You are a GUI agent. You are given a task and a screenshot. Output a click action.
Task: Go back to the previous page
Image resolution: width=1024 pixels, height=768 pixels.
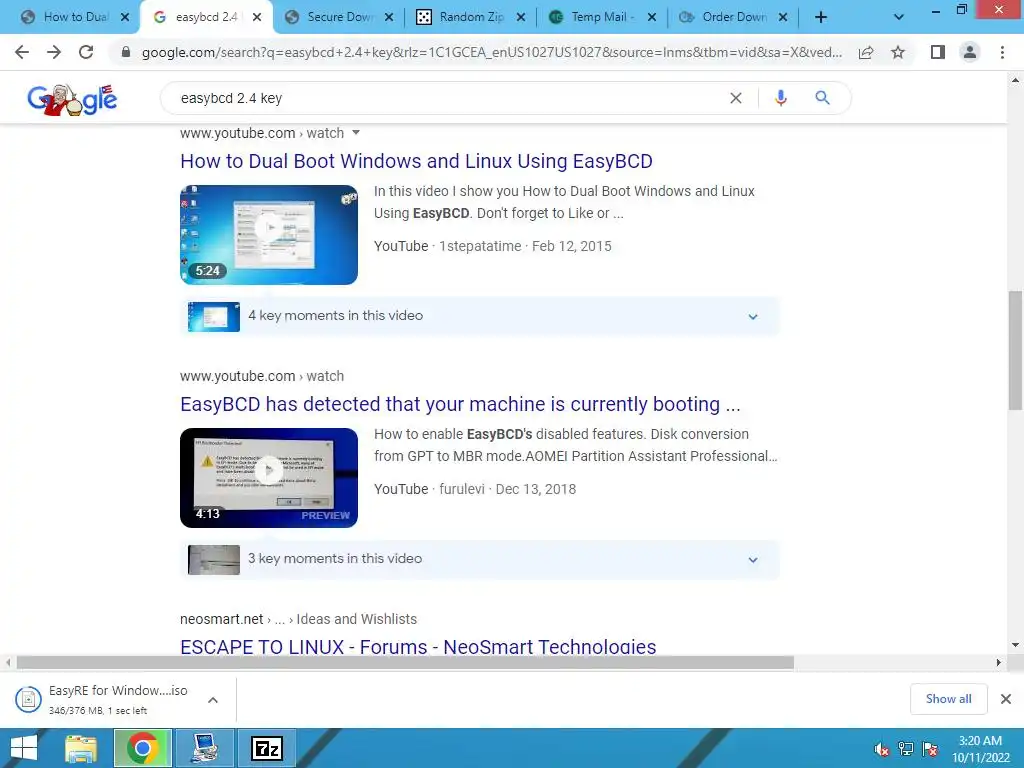point(22,52)
